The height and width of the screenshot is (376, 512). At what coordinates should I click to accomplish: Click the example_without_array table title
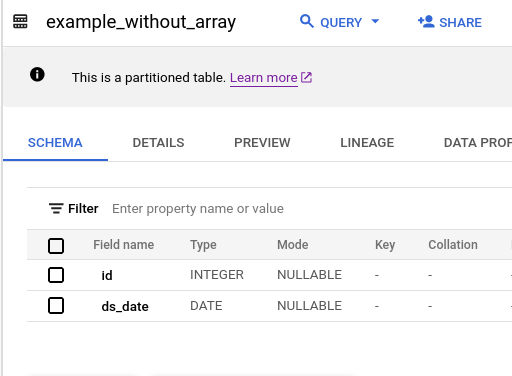pyautogui.click(x=141, y=22)
